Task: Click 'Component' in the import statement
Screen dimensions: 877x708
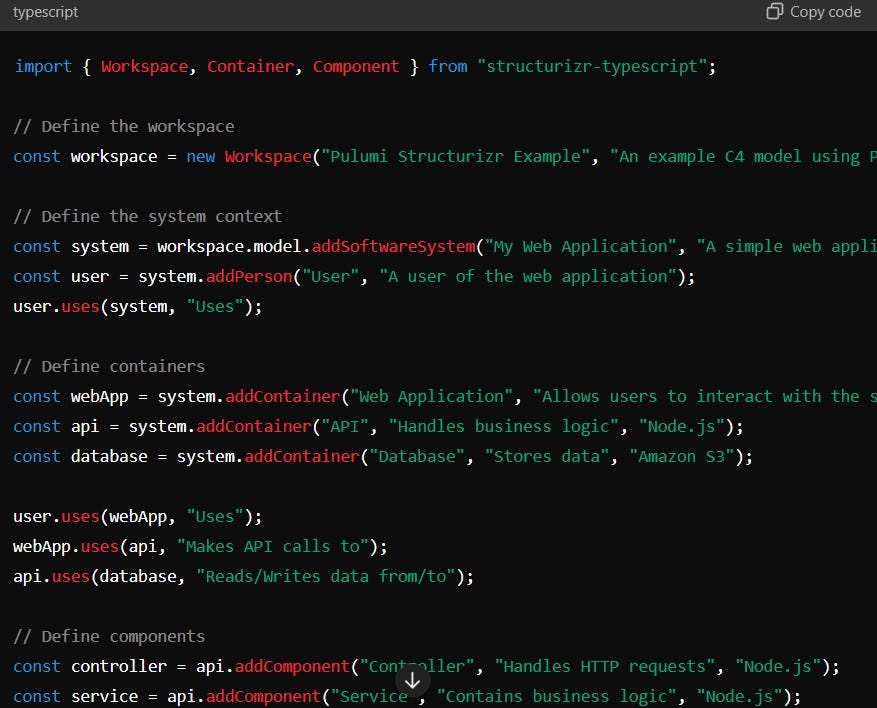Action: pyautogui.click(x=356, y=67)
